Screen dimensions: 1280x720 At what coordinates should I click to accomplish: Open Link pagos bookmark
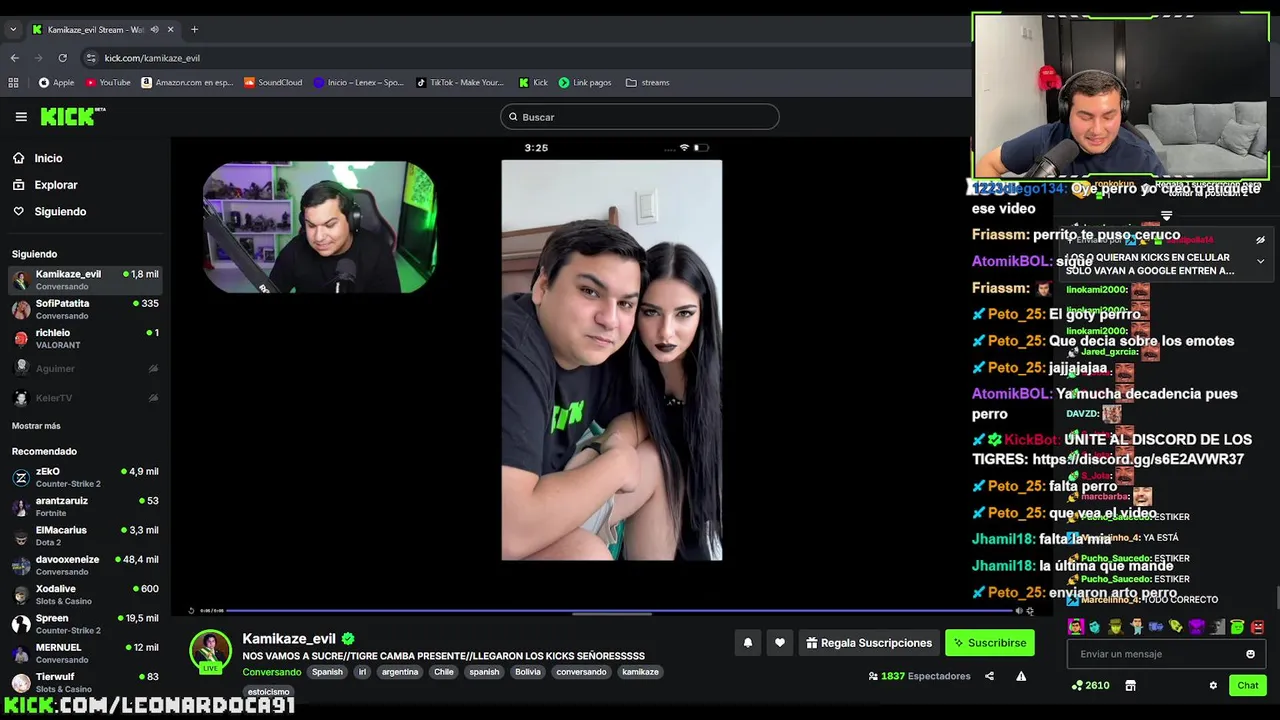[x=585, y=83]
